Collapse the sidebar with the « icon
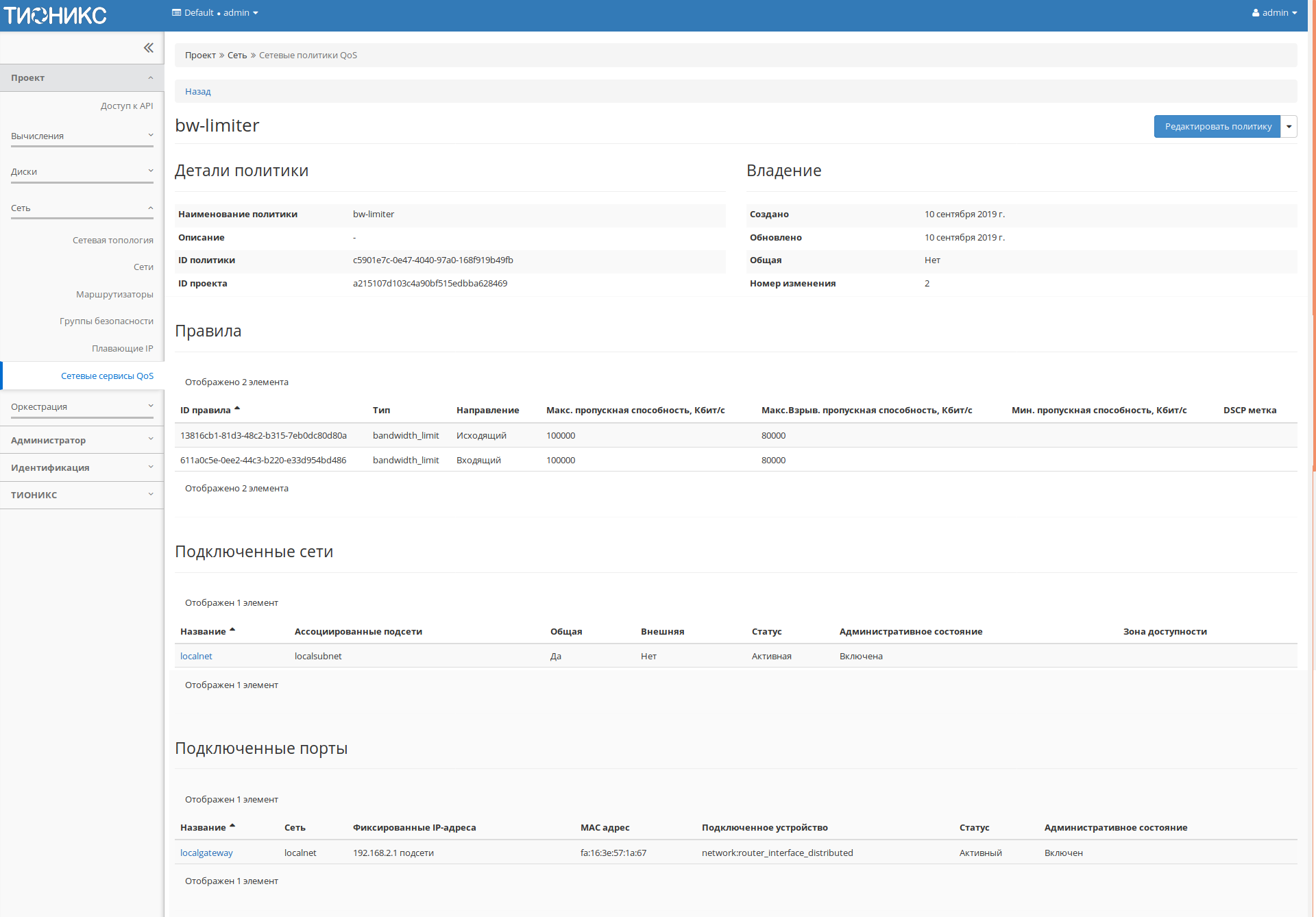This screenshot has height=917, width=1316. [148, 48]
